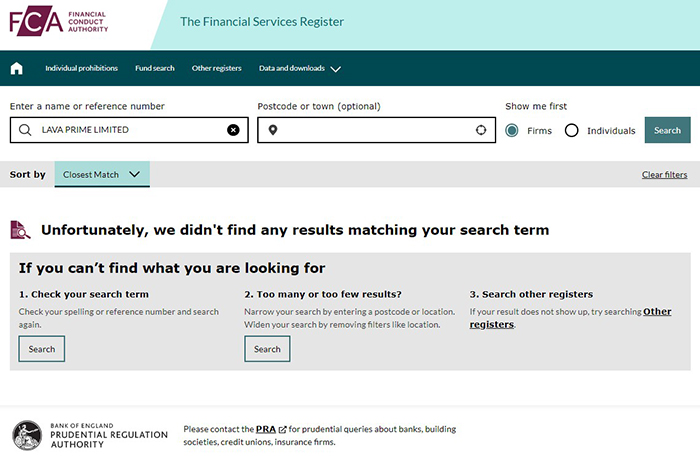
Task: Click the magnifying glass icon in name field
Action: 25,130
